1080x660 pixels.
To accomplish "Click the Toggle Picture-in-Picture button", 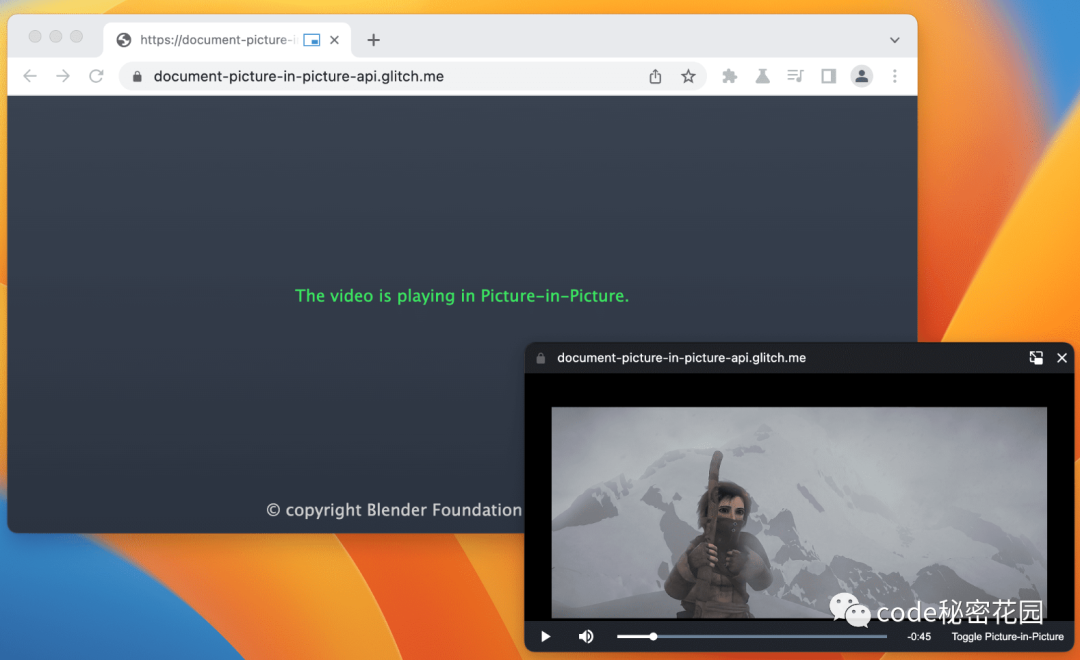I will pos(1008,637).
